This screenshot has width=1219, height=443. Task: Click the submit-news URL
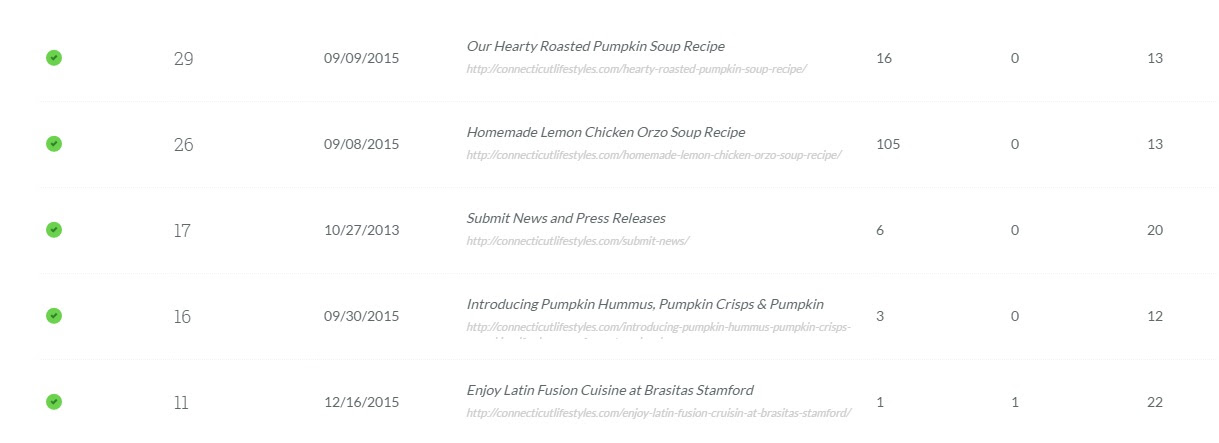click(x=577, y=241)
